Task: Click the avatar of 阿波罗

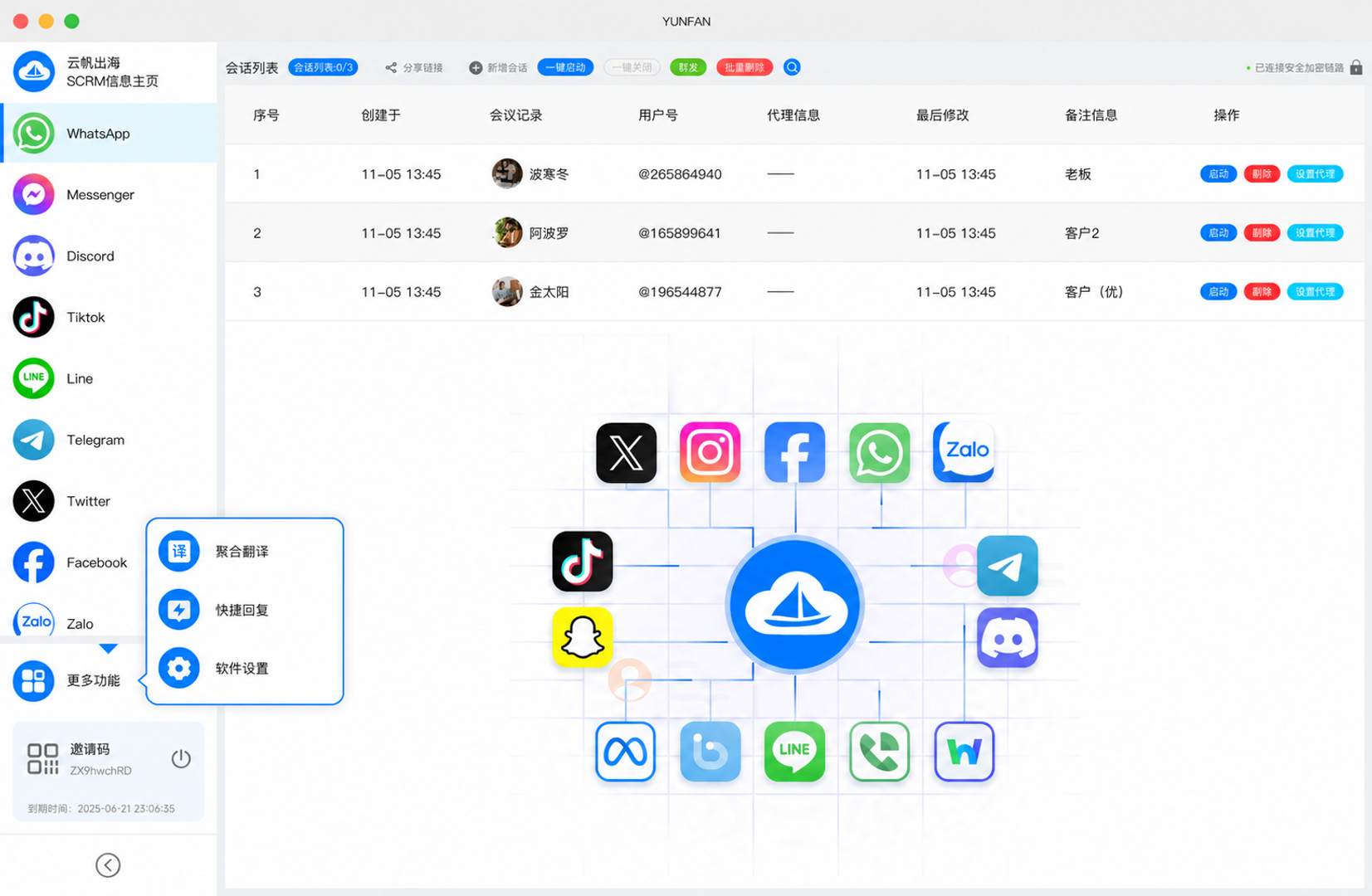Action: (x=507, y=233)
